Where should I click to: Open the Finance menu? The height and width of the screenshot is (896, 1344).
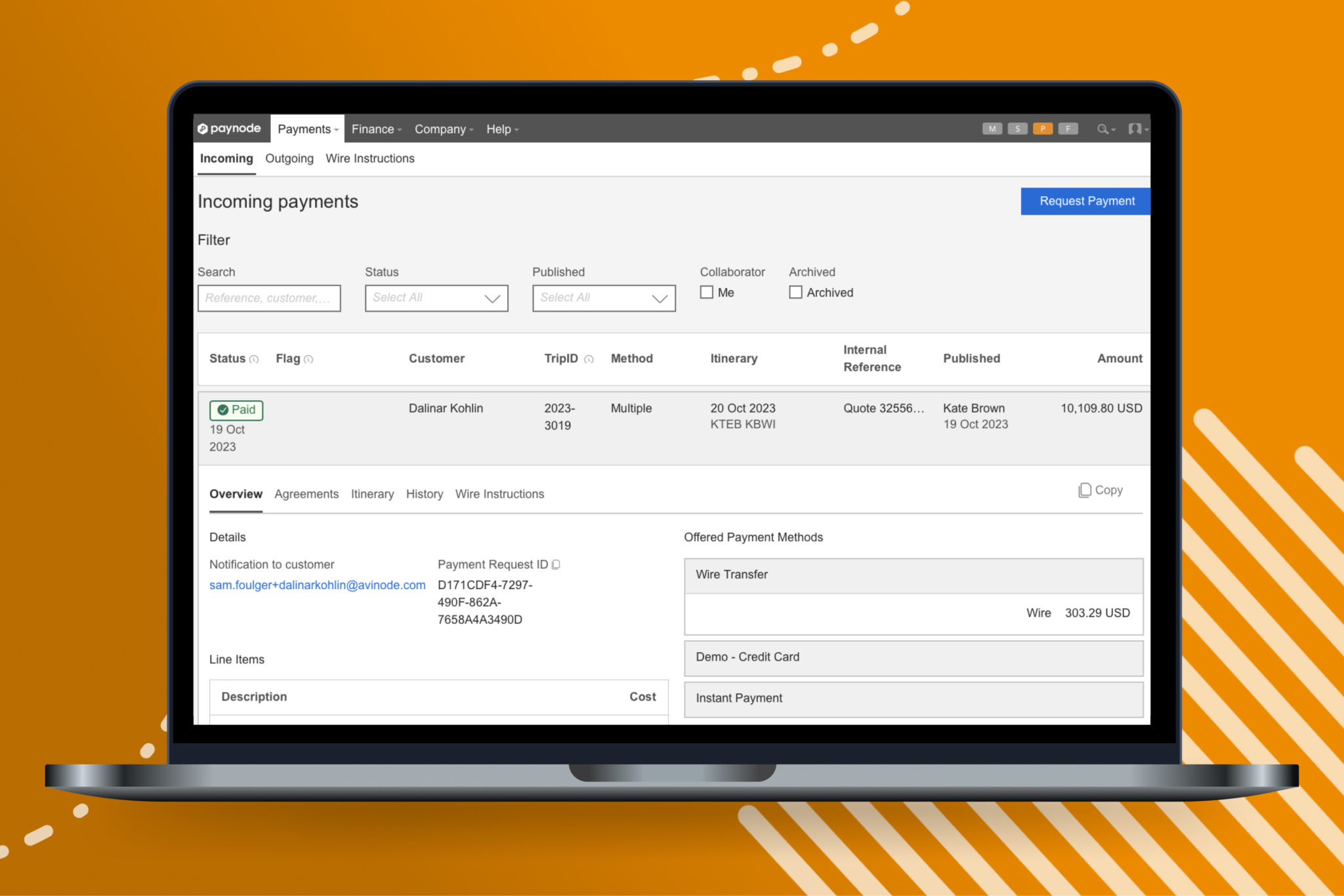pyautogui.click(x=376, y=129)
